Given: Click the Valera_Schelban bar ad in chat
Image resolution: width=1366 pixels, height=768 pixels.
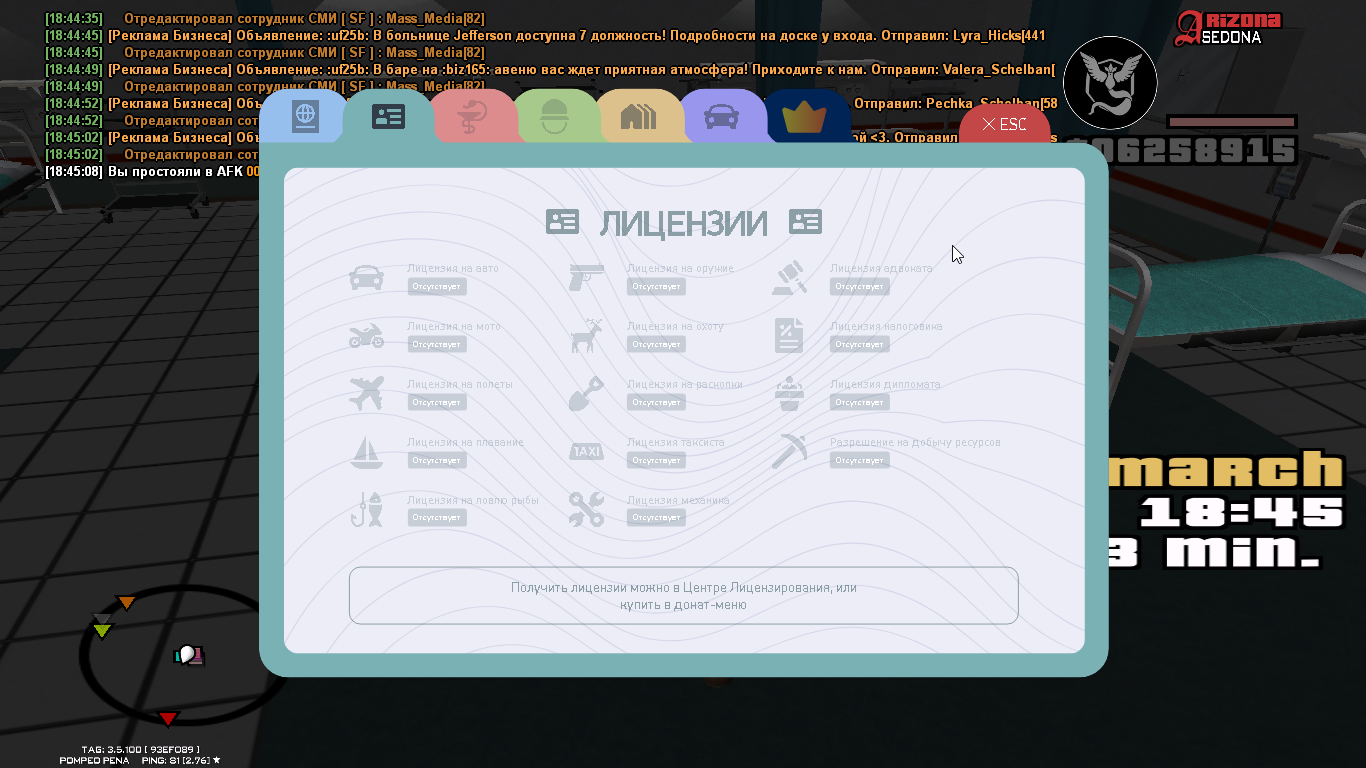Looking at the screenshot, I should [550, 70].
